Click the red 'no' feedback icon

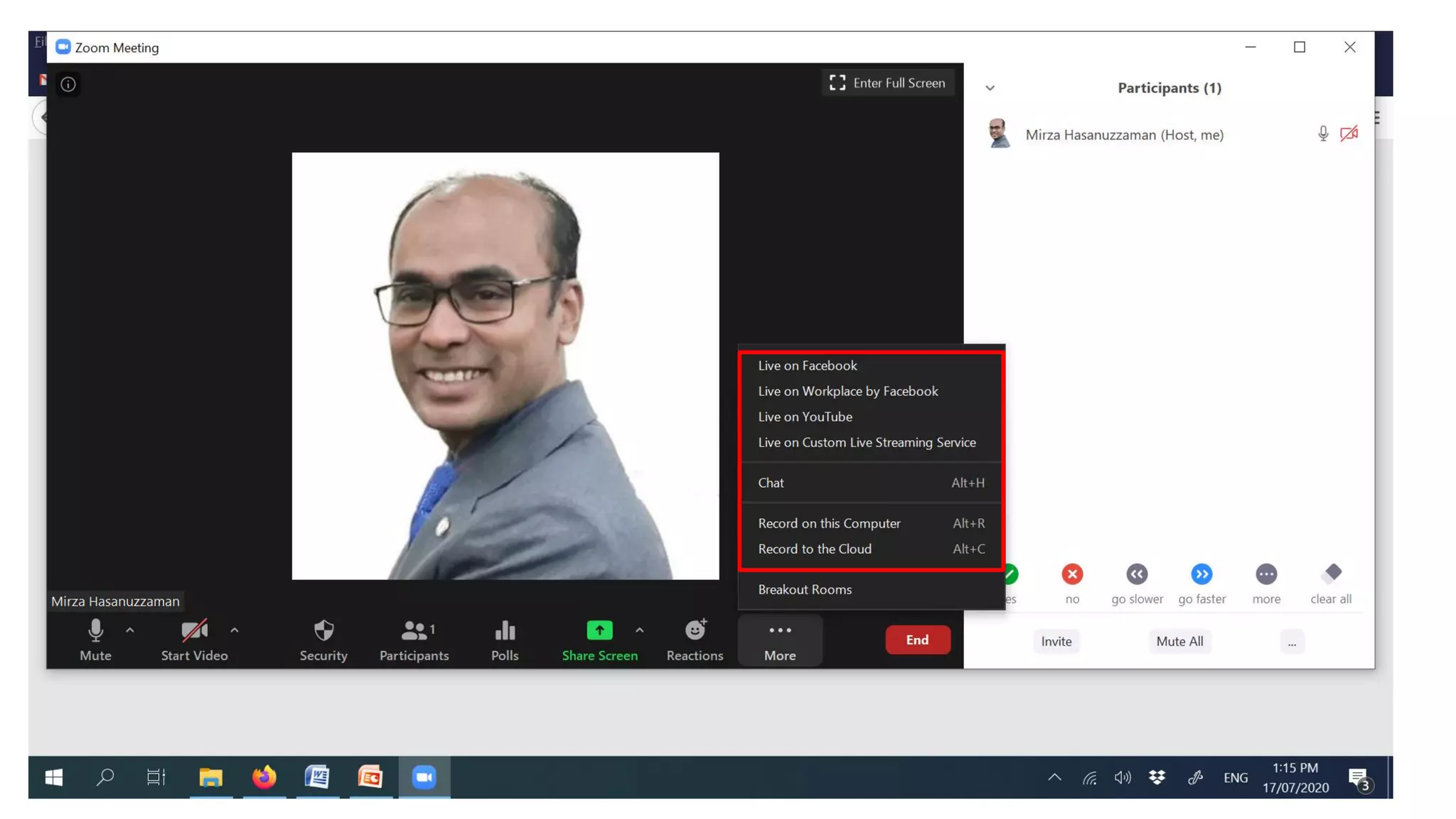coord(1072,574)
